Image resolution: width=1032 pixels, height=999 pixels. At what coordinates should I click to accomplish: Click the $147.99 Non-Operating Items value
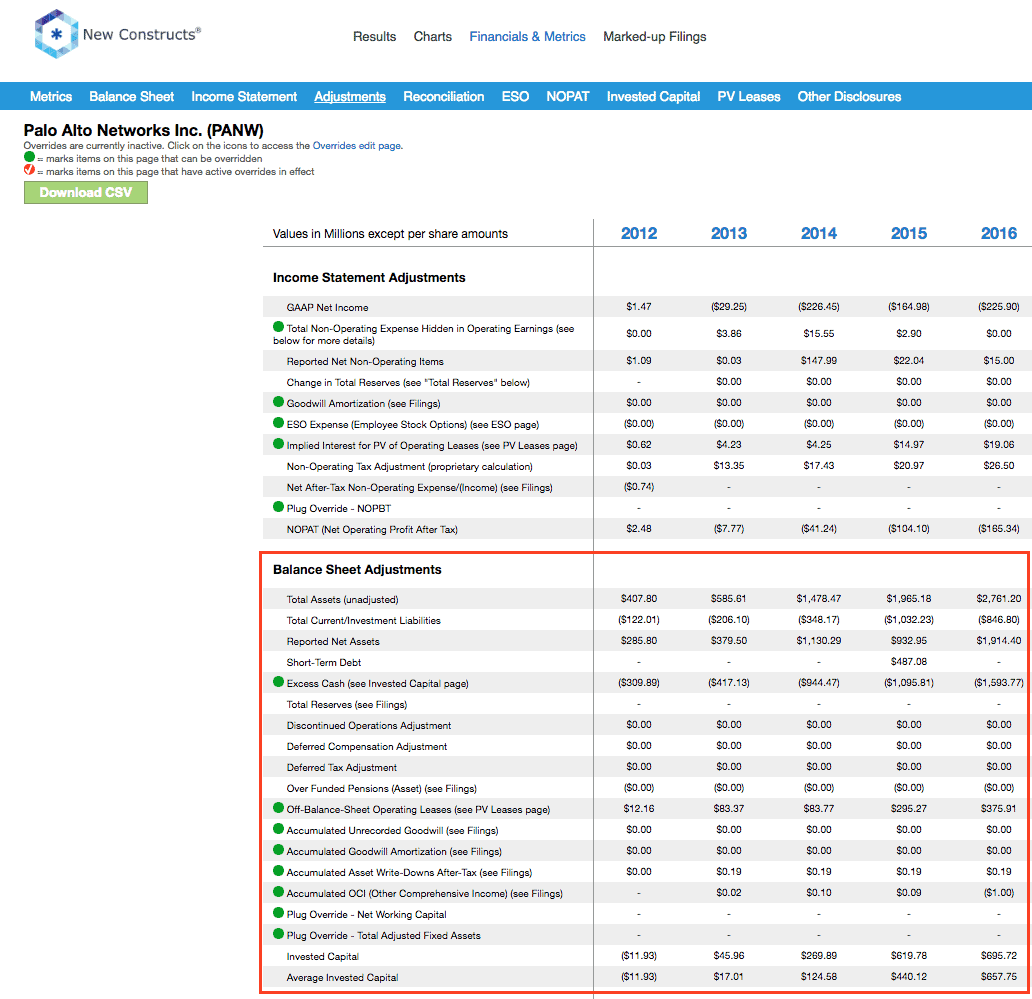819,361
